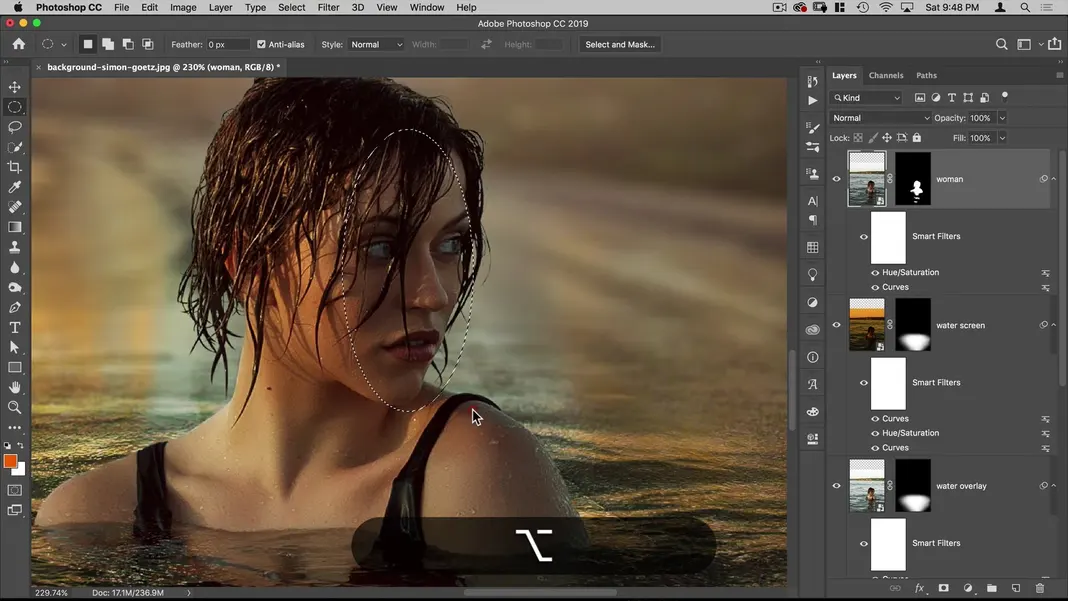
Task: Switch to the Paths tab
Action: (926, 76)
